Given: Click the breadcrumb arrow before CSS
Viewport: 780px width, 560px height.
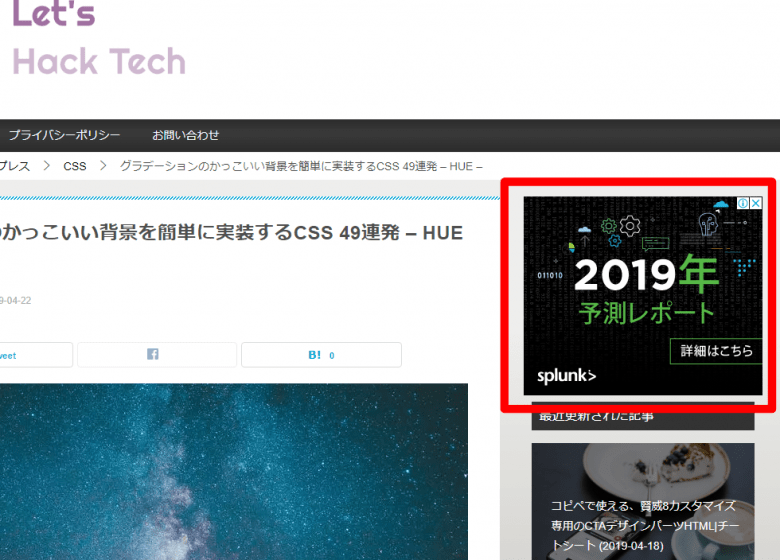Looking at the screenshot, I should pos(47,166).
